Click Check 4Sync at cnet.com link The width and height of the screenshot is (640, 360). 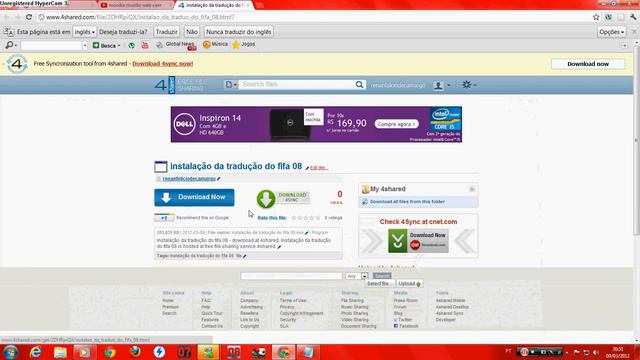[x=418, y=222]
